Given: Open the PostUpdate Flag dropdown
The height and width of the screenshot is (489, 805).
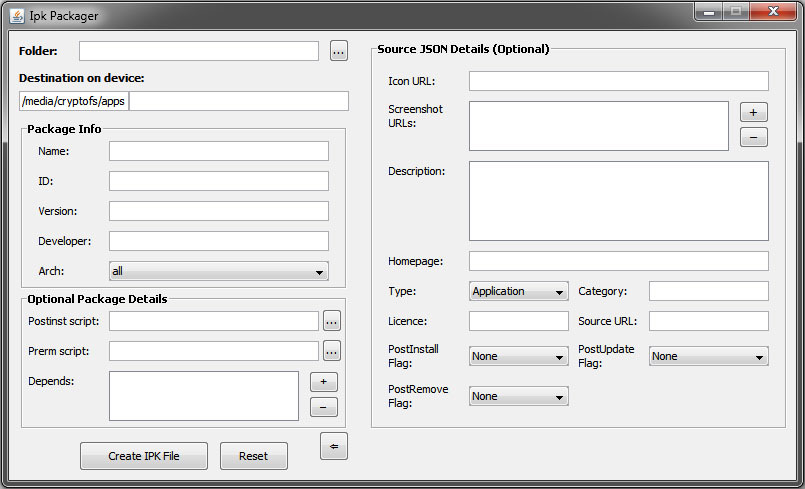Looking at the screenshot, I should (x=708, y=356).
